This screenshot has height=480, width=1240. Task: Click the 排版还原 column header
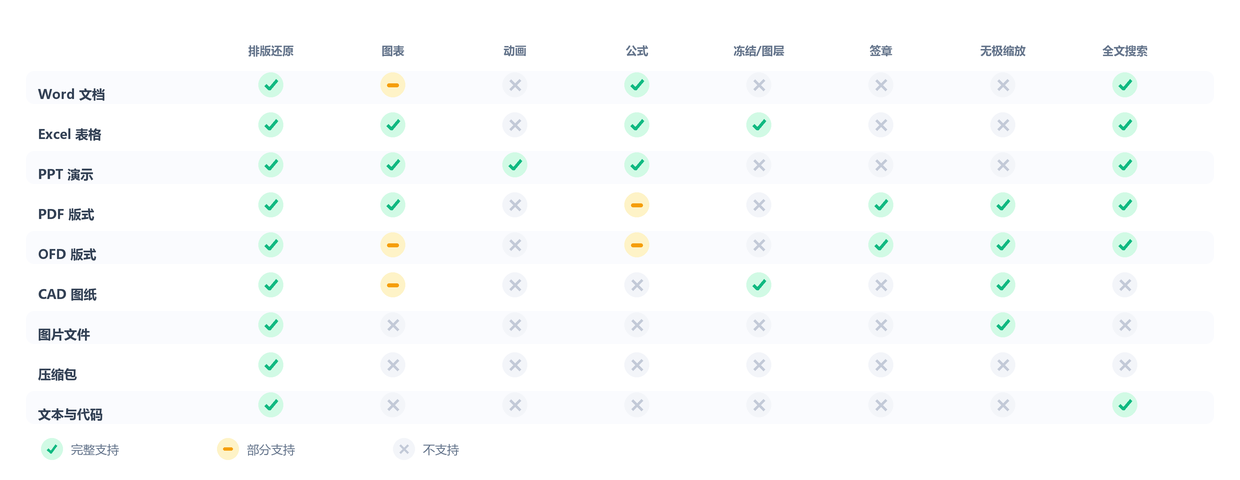271,51
